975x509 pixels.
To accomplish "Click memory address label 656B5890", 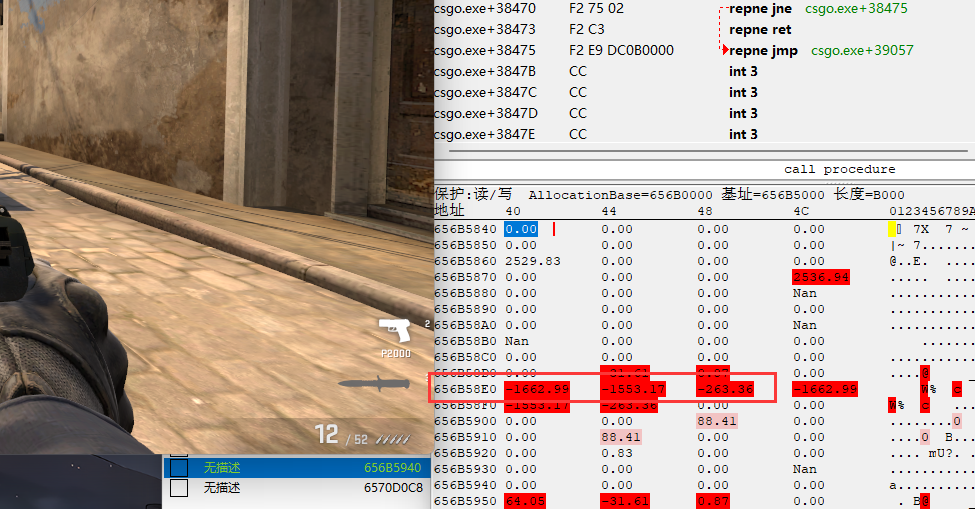I will (465, 310).
